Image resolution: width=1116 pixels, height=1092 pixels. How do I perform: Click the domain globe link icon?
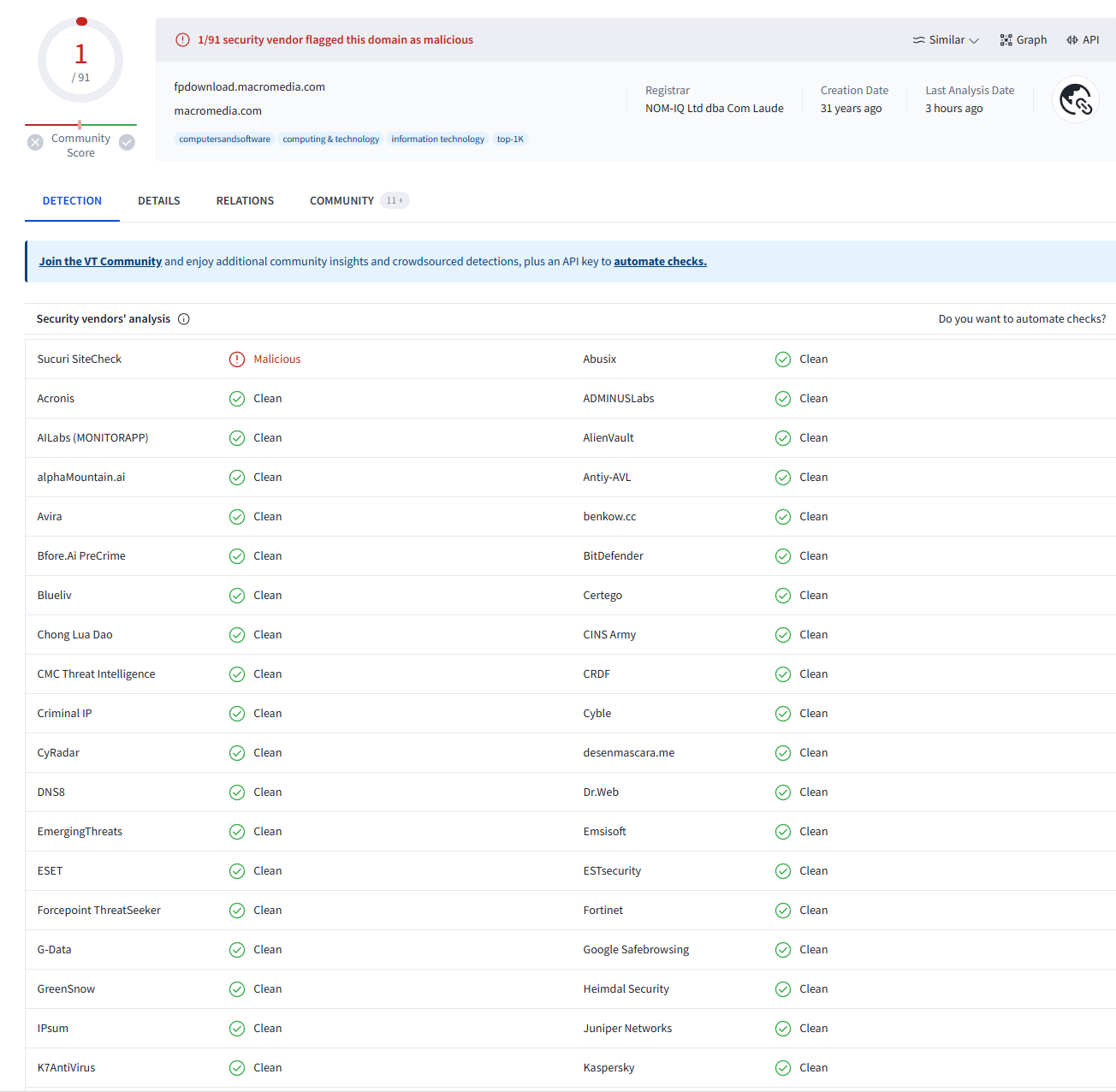1076,100
